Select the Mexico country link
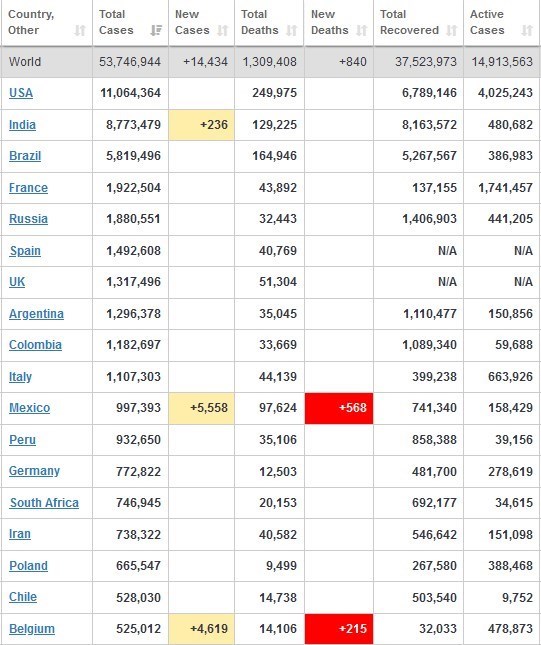The width and height of the screenshot is (541, 645). pos(30,408)
